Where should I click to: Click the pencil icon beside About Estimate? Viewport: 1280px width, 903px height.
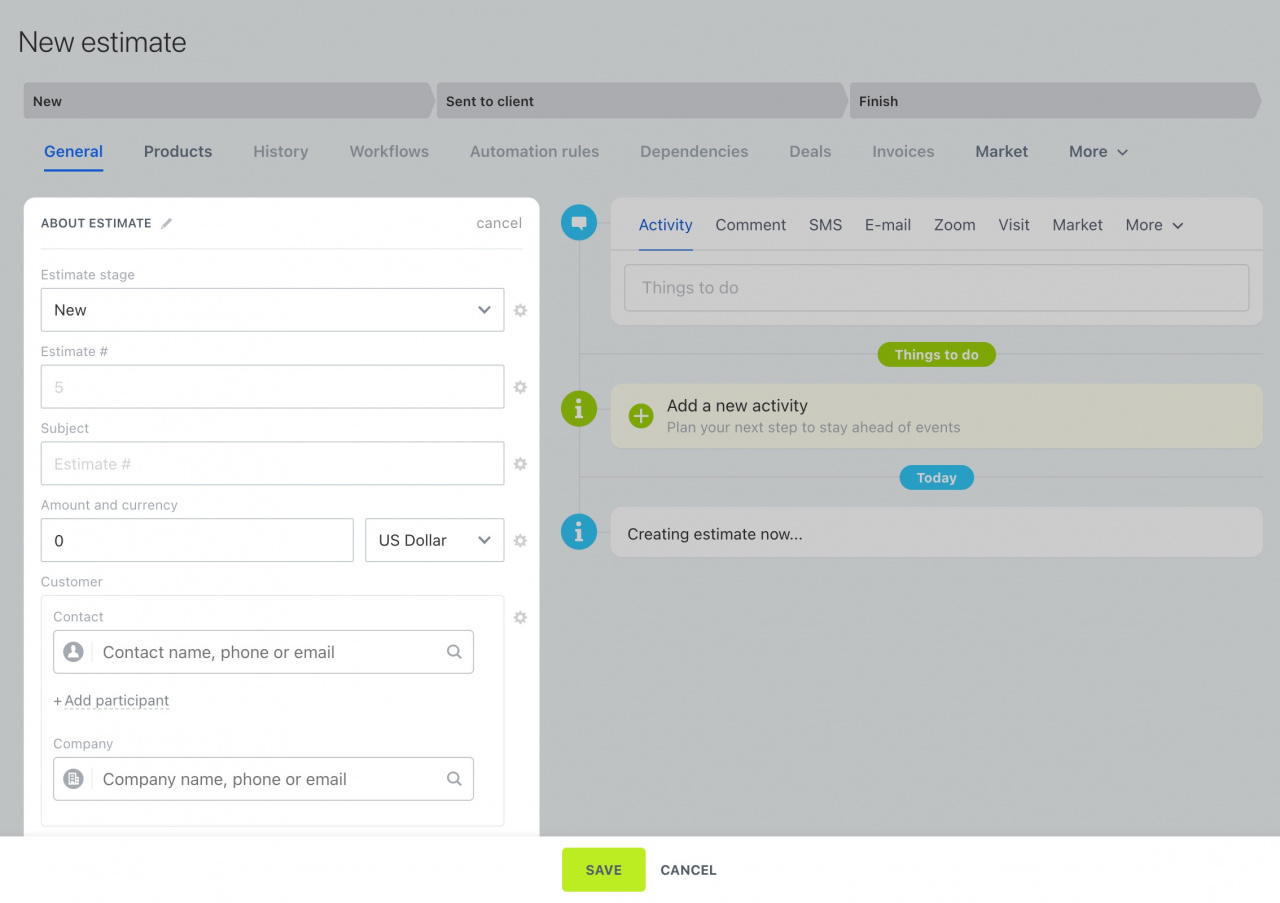(167, 224)
